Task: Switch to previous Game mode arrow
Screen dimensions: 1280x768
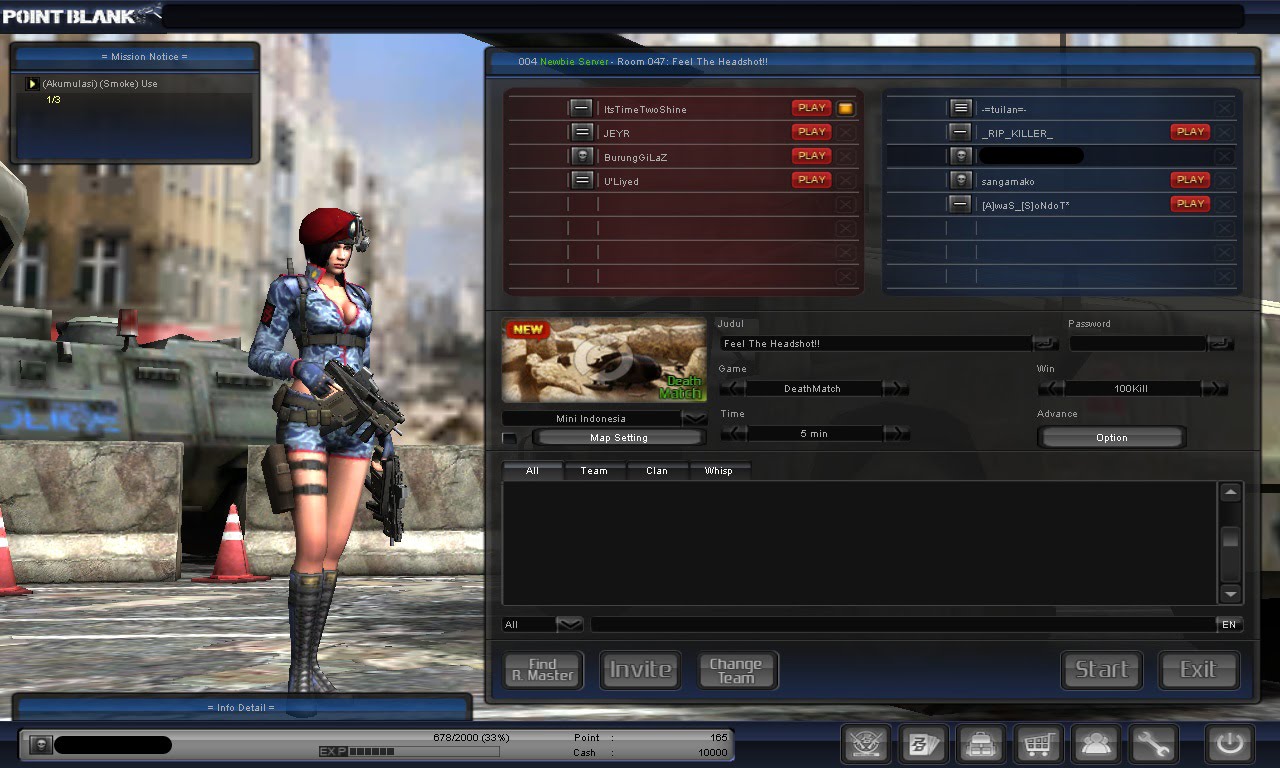Action: [x=732, y=388]
